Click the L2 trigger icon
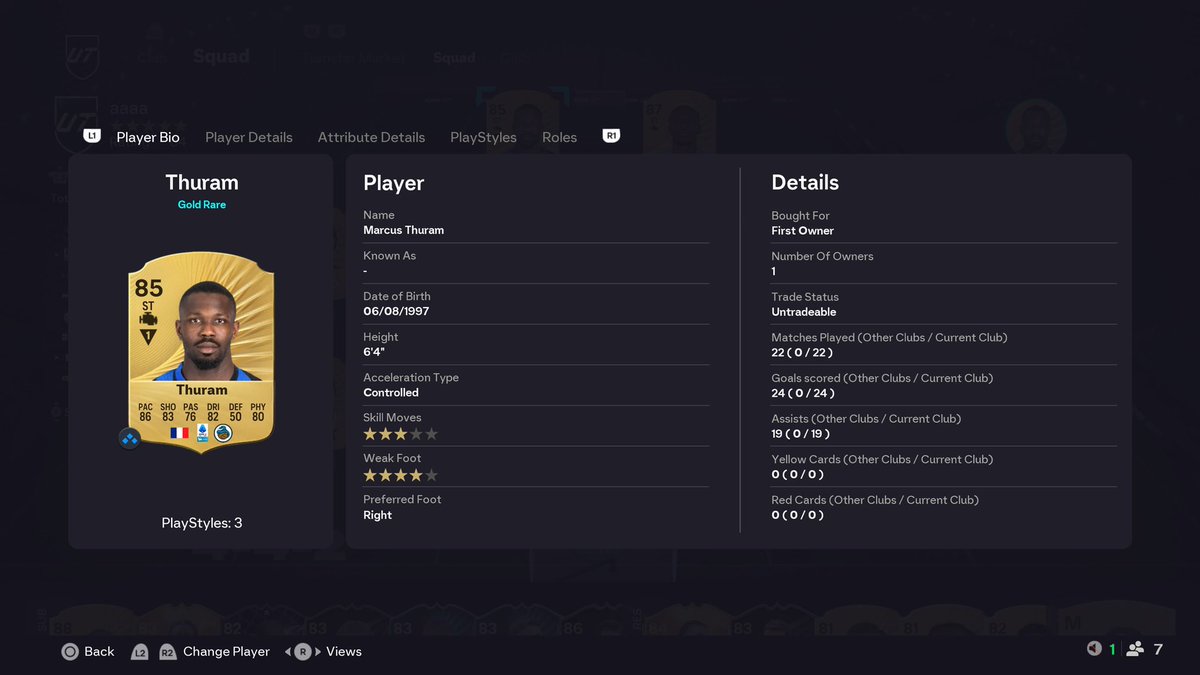This screenshot has width=1200, height=675. [140, 651]
